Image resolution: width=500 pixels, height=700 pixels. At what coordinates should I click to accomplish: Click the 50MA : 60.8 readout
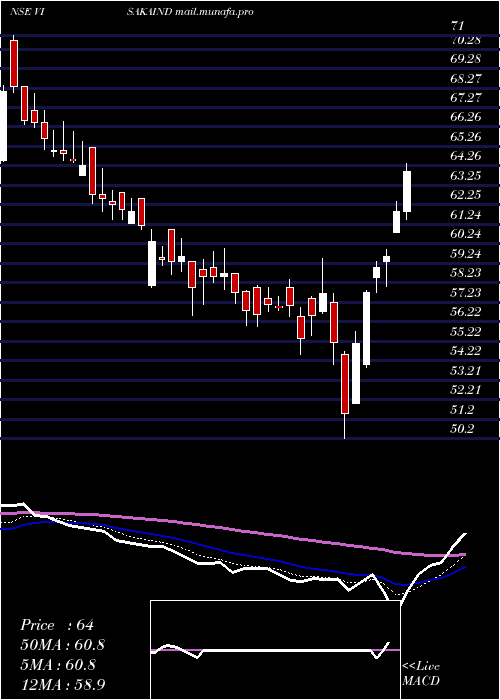coord(63,645)
